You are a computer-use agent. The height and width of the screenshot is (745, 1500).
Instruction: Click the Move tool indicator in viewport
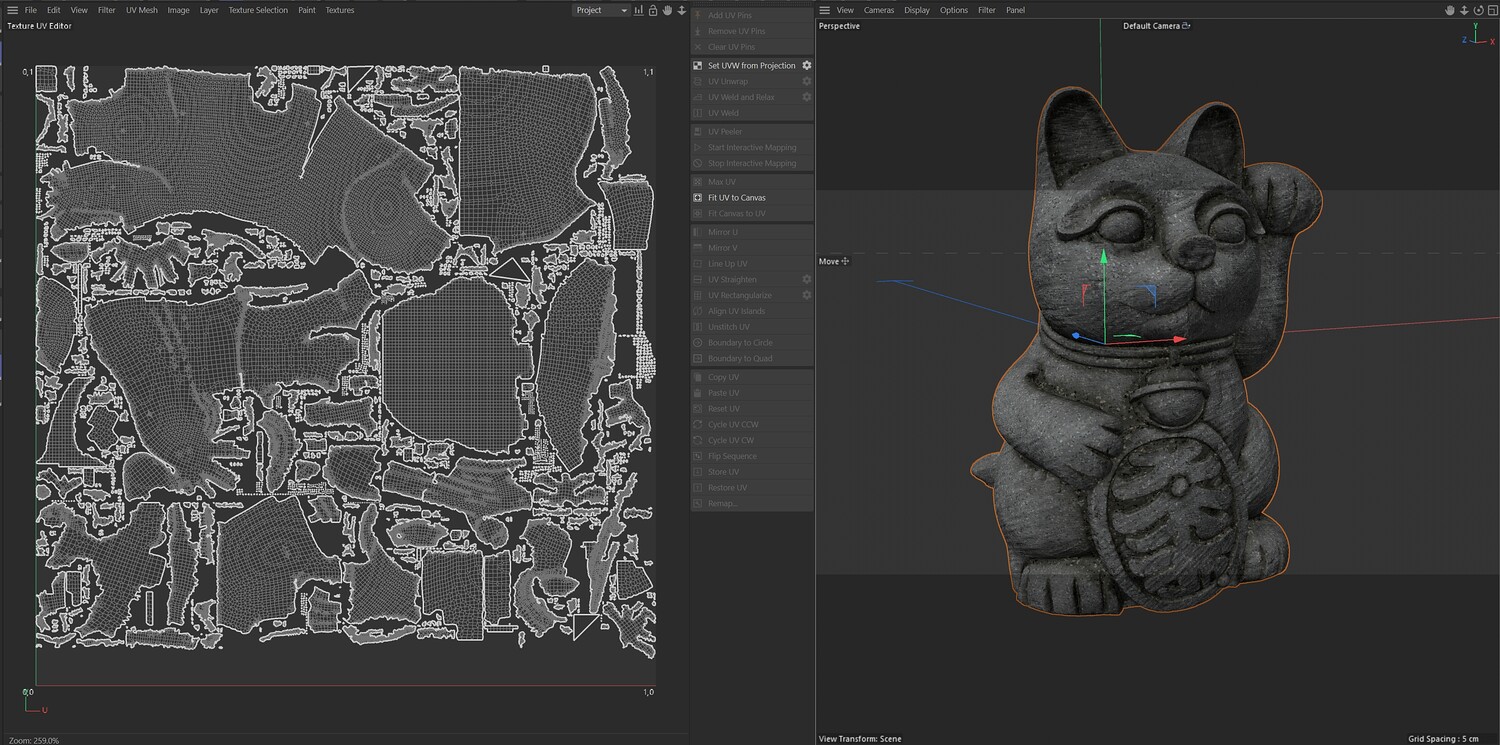[834, 261]
